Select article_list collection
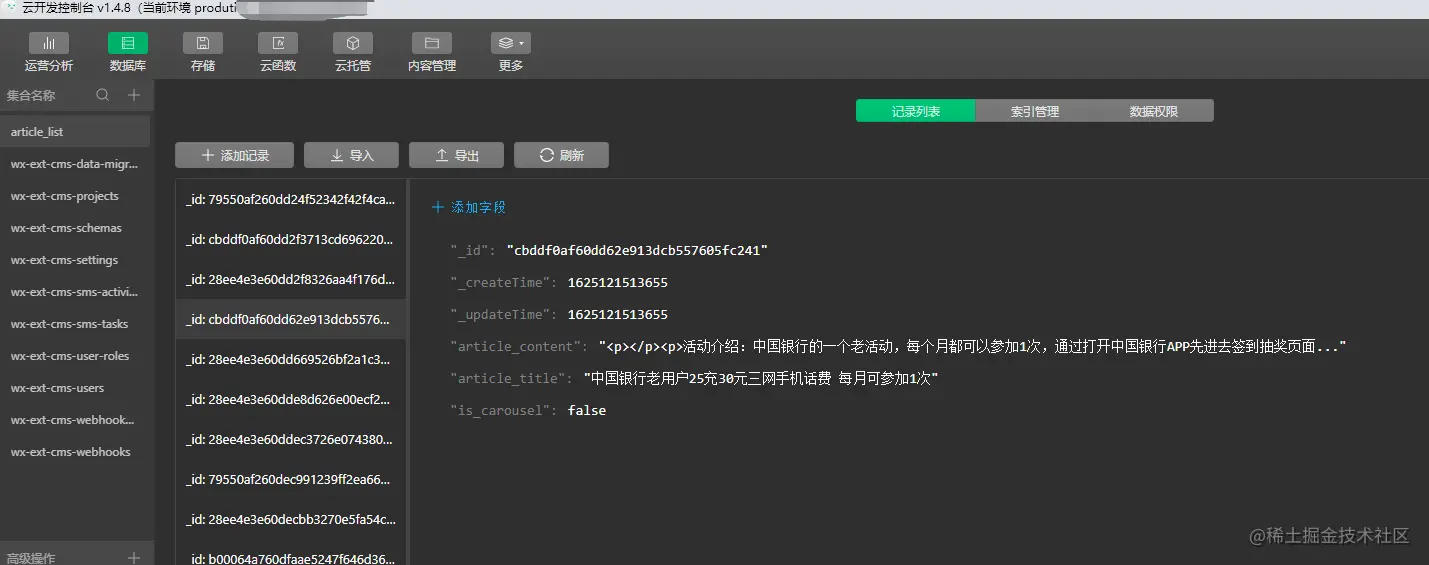1429x565 pixels. [x=75, y=131]
